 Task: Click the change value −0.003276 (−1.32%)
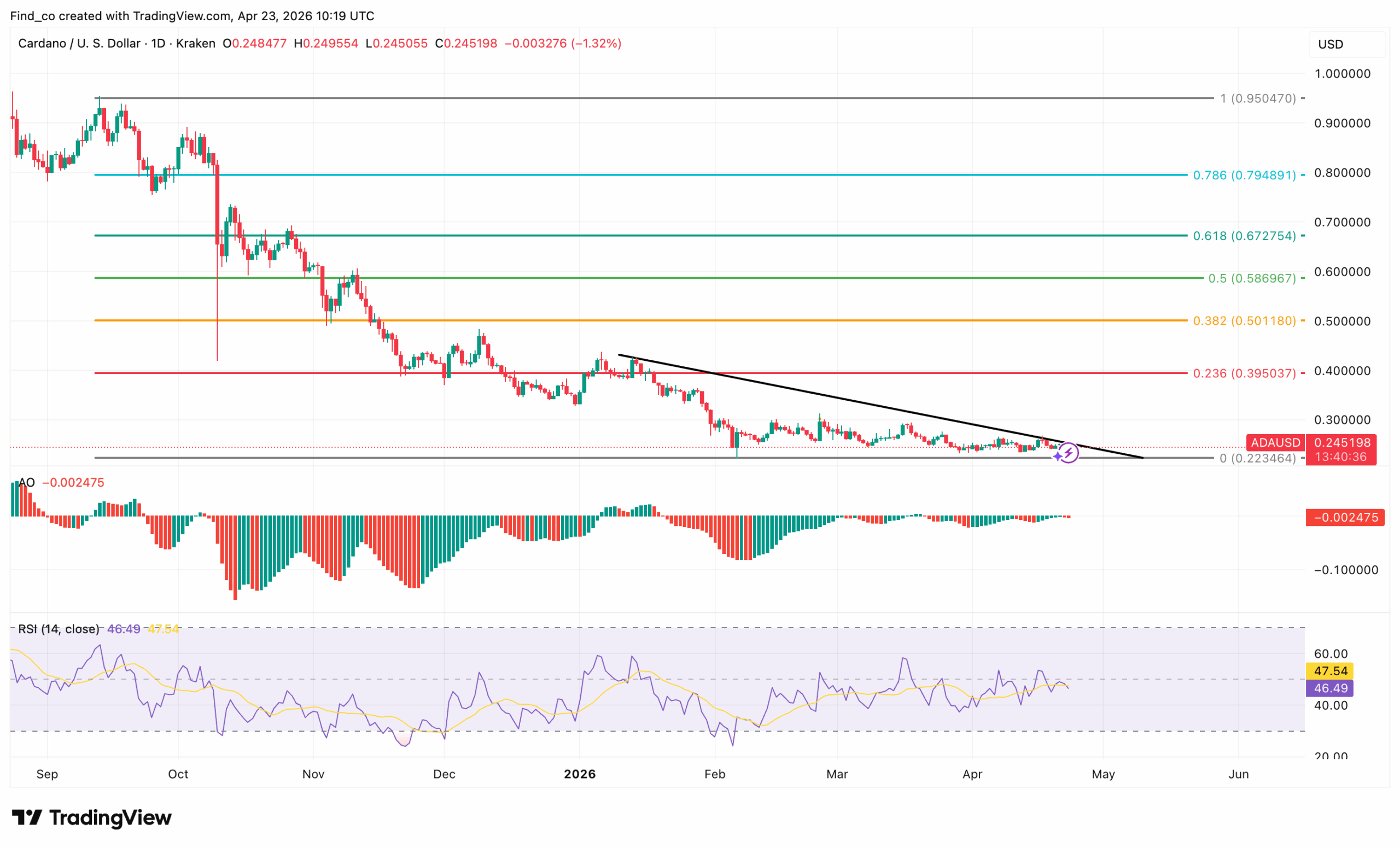563,43
